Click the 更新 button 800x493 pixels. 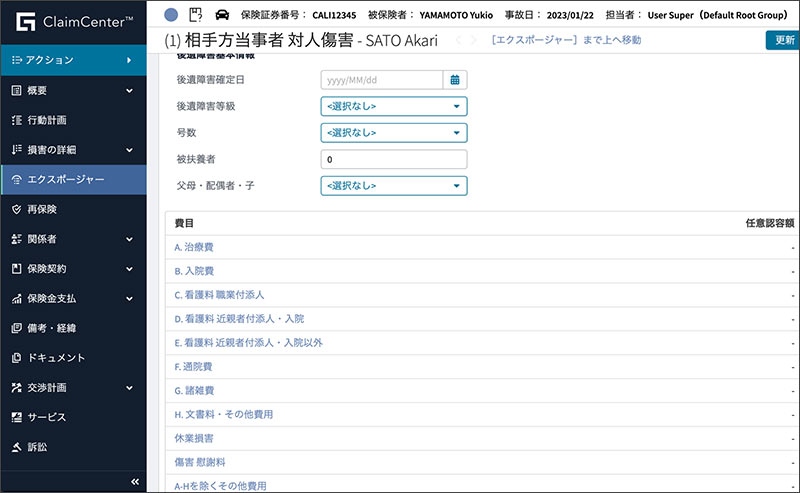point(781,40)
